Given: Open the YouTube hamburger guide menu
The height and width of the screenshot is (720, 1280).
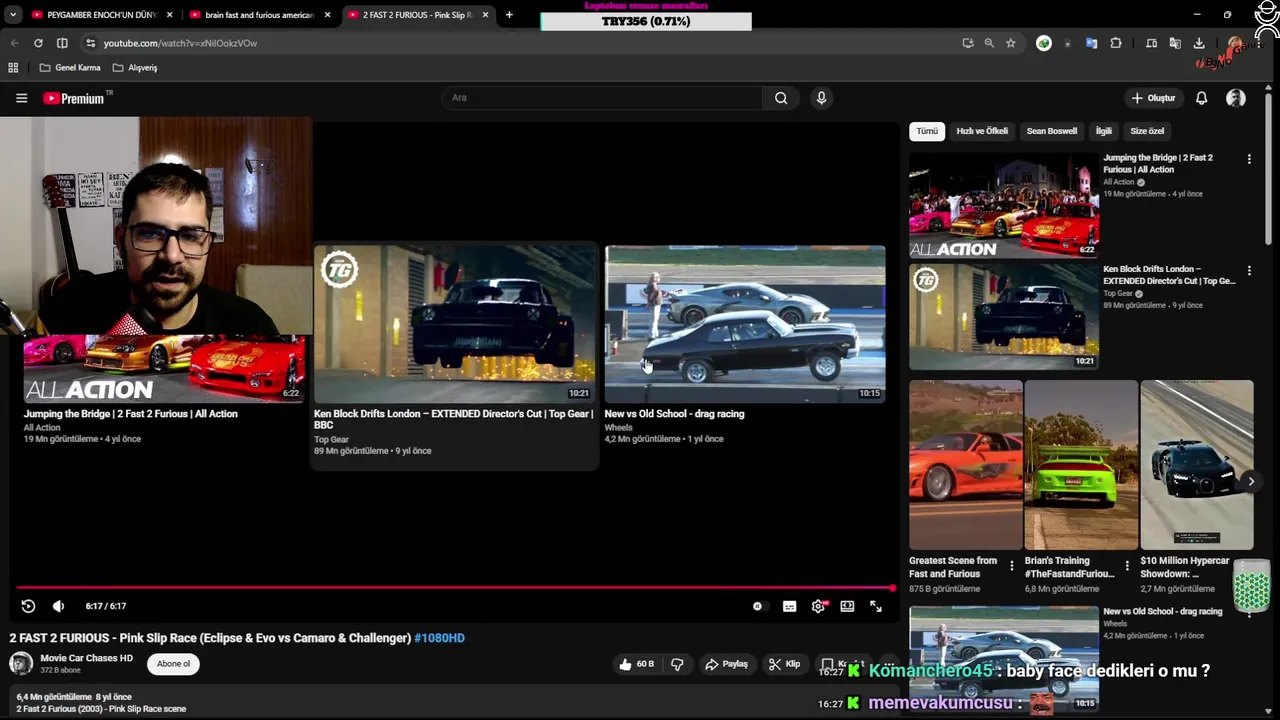Looking at the screenshot, I should pyautogui.click(x=21, y=98).
